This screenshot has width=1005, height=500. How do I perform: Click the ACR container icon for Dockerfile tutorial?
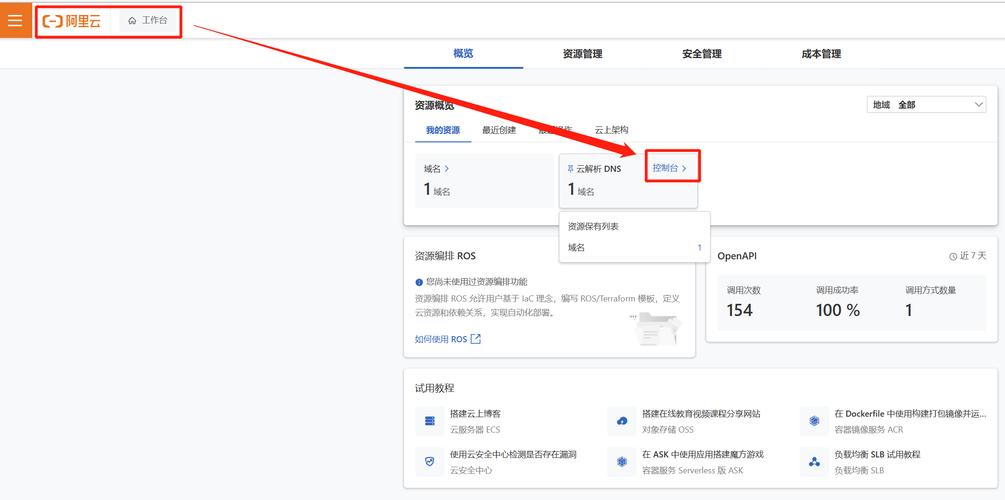(814, 421)
